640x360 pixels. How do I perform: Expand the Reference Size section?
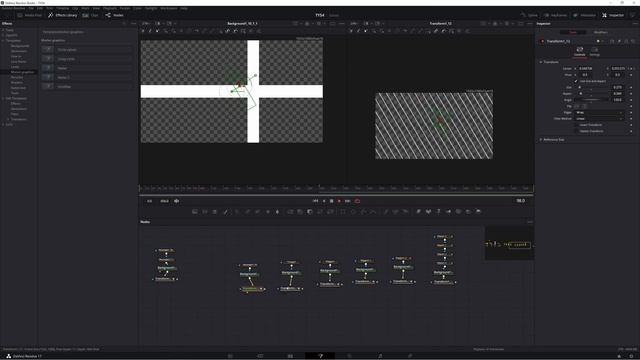point(541,140)
